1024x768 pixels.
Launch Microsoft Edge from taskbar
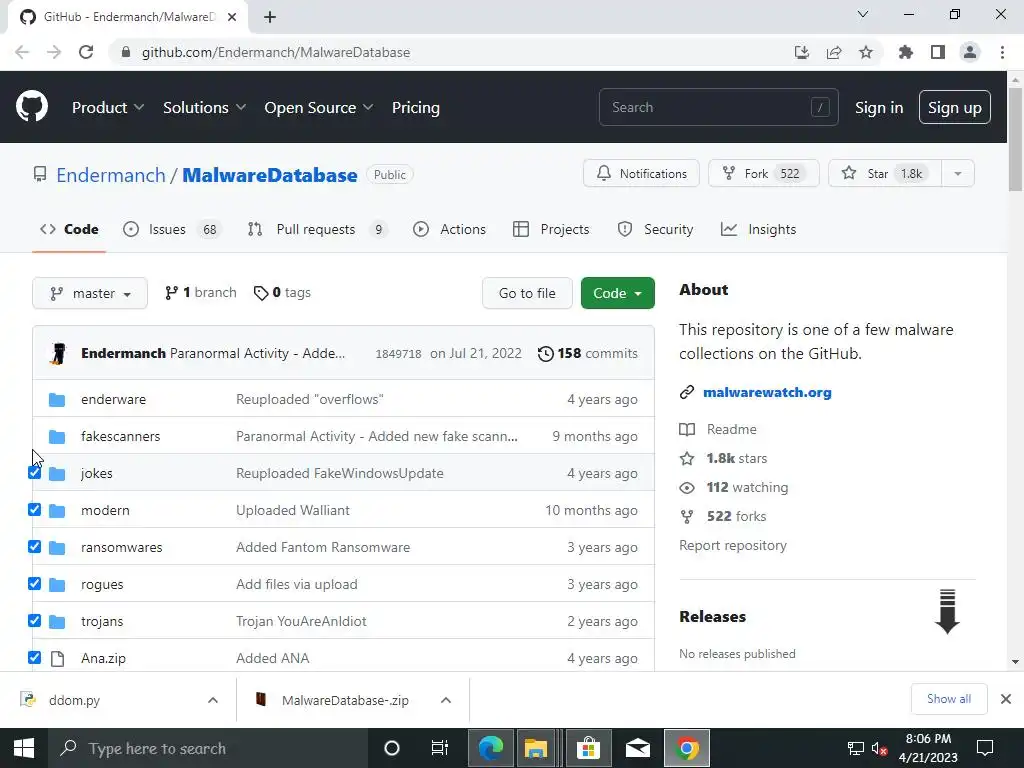491,748
